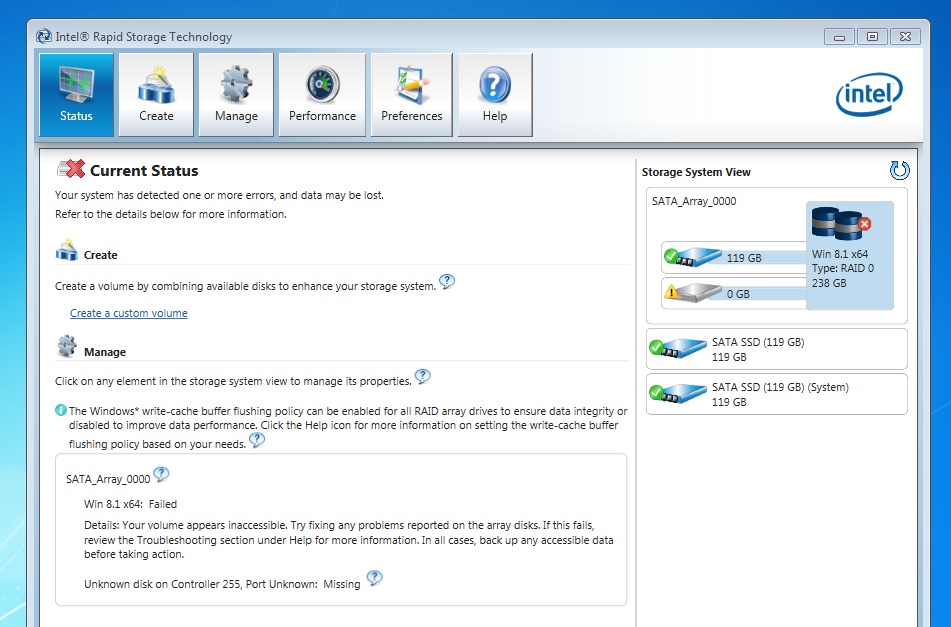The height and width of the screenshot is (627, 951).
Task: Close the Rapid Storage Technology window
Action: tap(906, 37)
